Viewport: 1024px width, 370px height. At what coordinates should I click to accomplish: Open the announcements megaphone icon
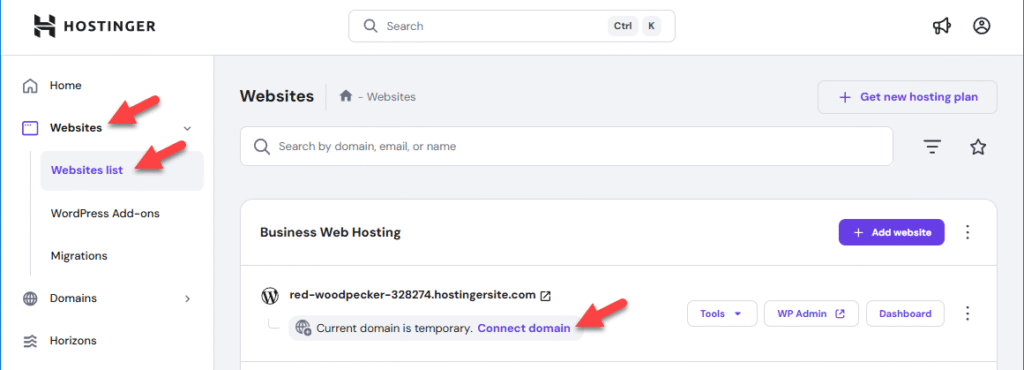(x=941, y=26)
